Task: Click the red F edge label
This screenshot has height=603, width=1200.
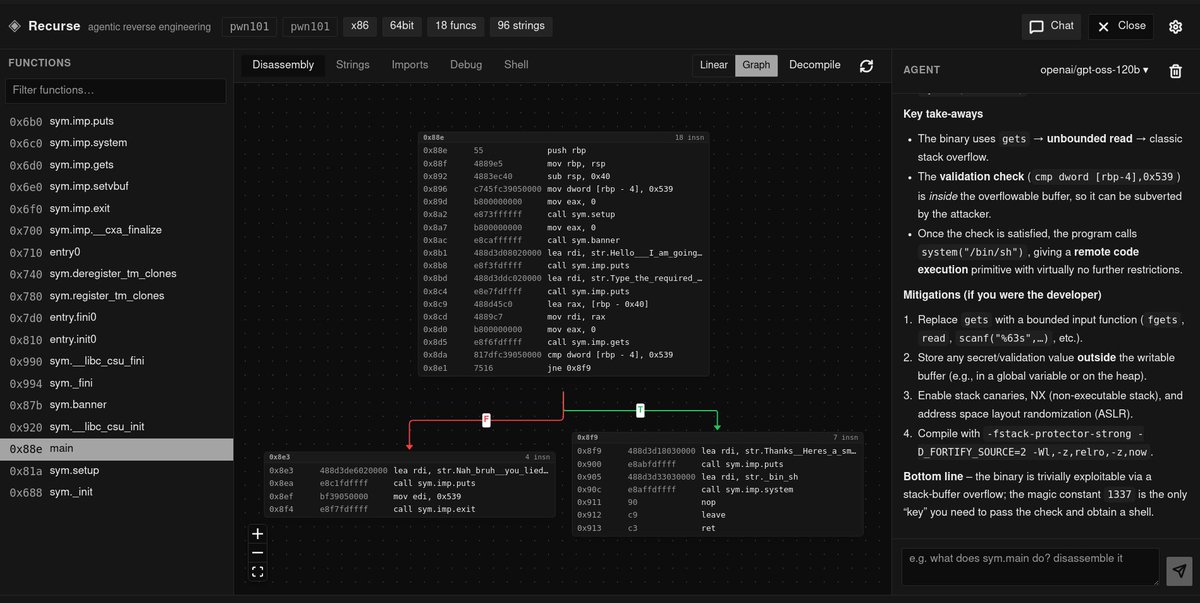Action: click(487, 420)
